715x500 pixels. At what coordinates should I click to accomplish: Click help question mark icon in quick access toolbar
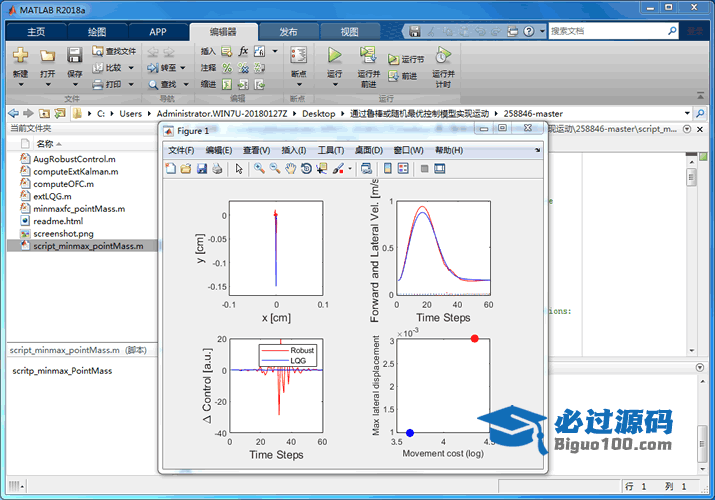tap(529, 31)
